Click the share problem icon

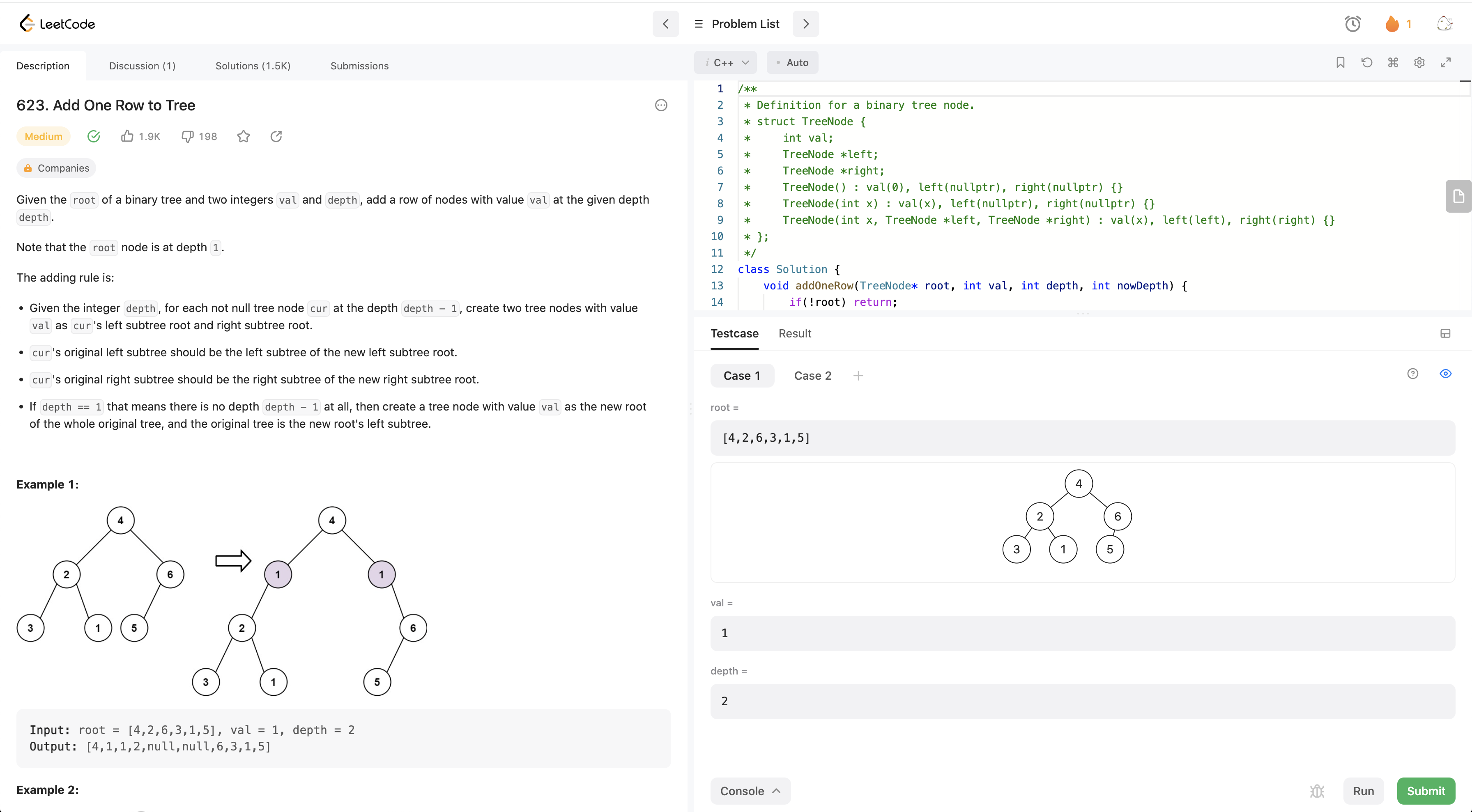(276, 136)
